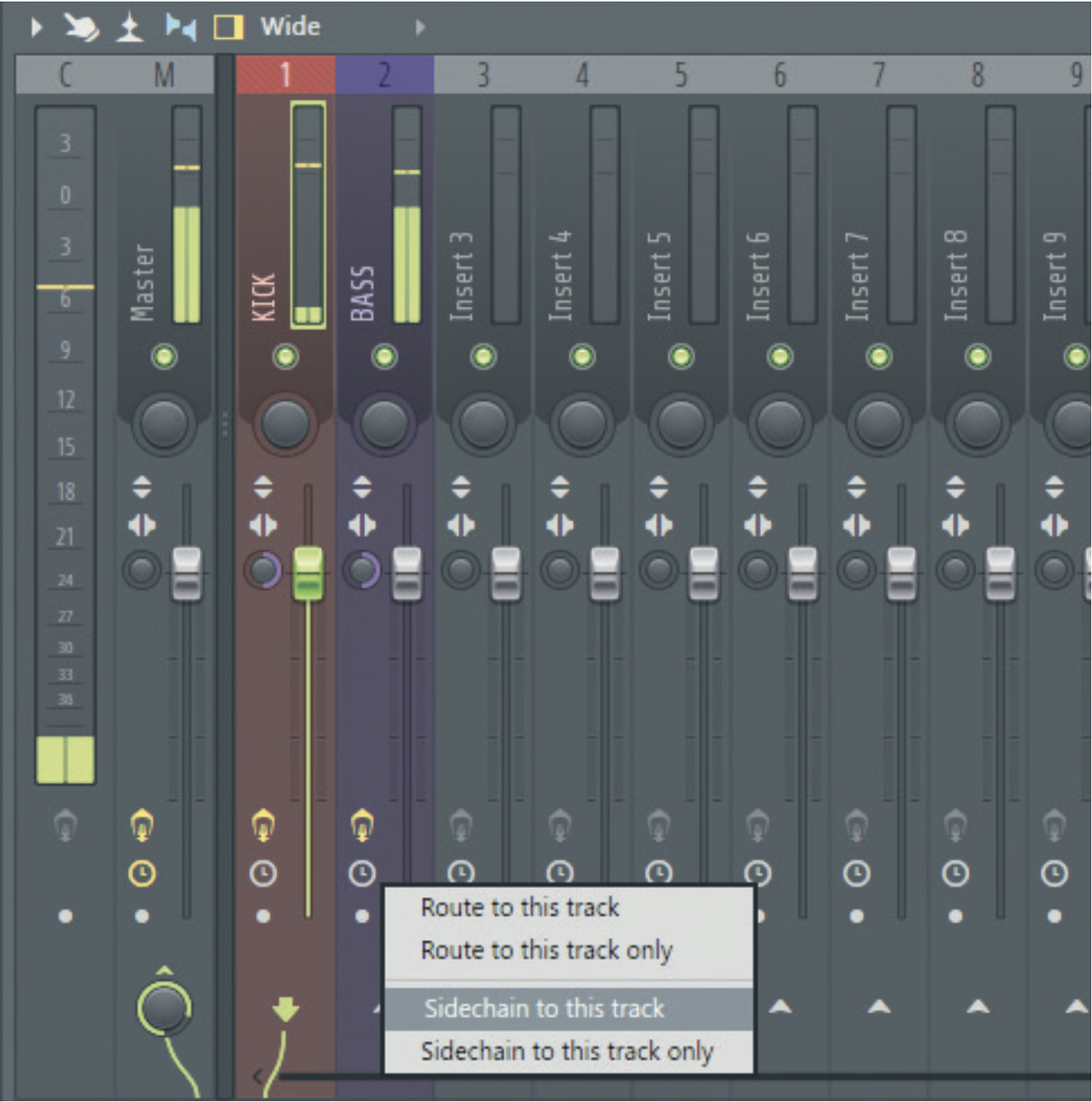Select the mixer menu arrow in the top-left toolbar
The width and height of the screenshot is (1092, 1102).
36,26
